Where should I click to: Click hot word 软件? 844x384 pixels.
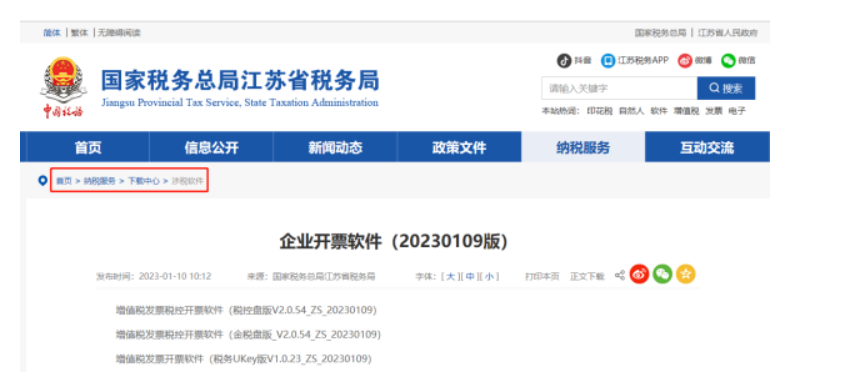(659, 111)
